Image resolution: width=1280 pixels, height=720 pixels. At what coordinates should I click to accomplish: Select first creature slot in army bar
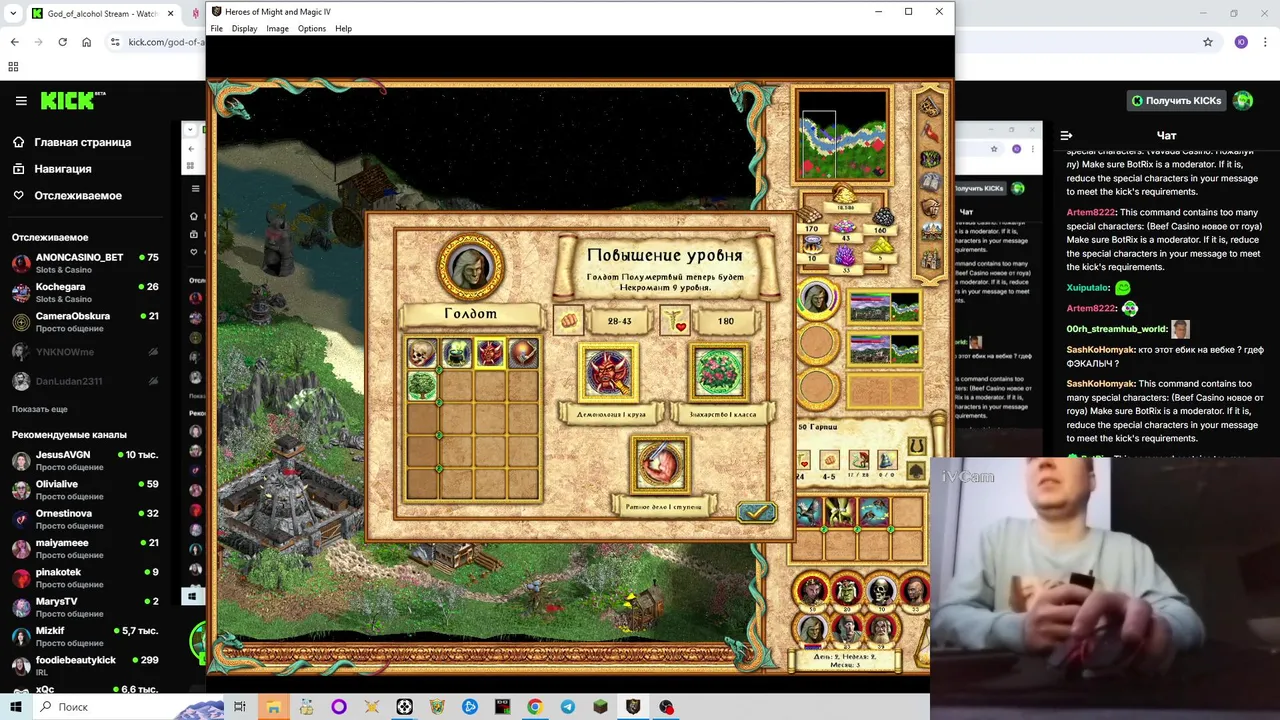pyautogui.click(x=808, y=512)
